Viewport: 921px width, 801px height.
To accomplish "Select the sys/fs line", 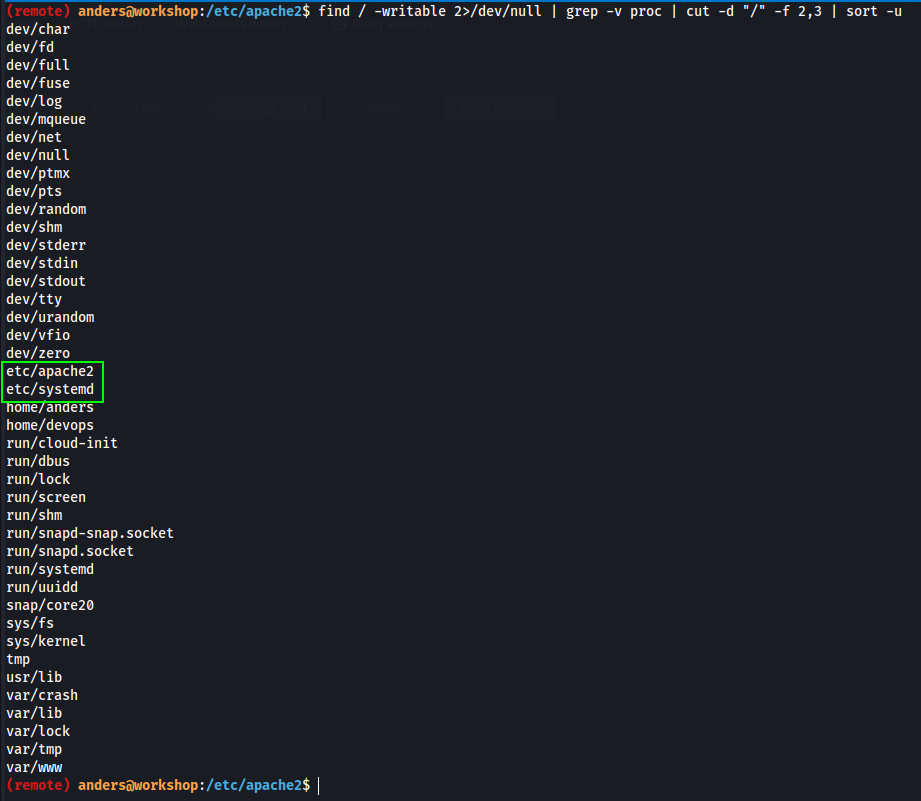I will [30, 623].
